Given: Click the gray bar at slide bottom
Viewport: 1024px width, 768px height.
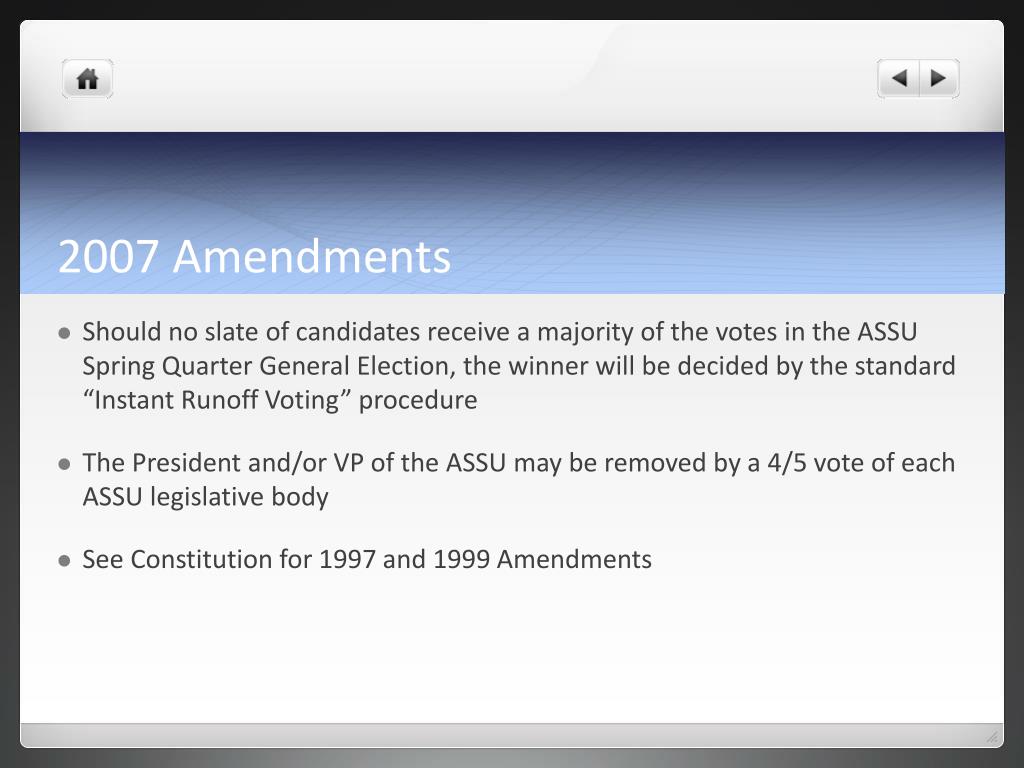Looking at the screenshot, I should (512, 735).
